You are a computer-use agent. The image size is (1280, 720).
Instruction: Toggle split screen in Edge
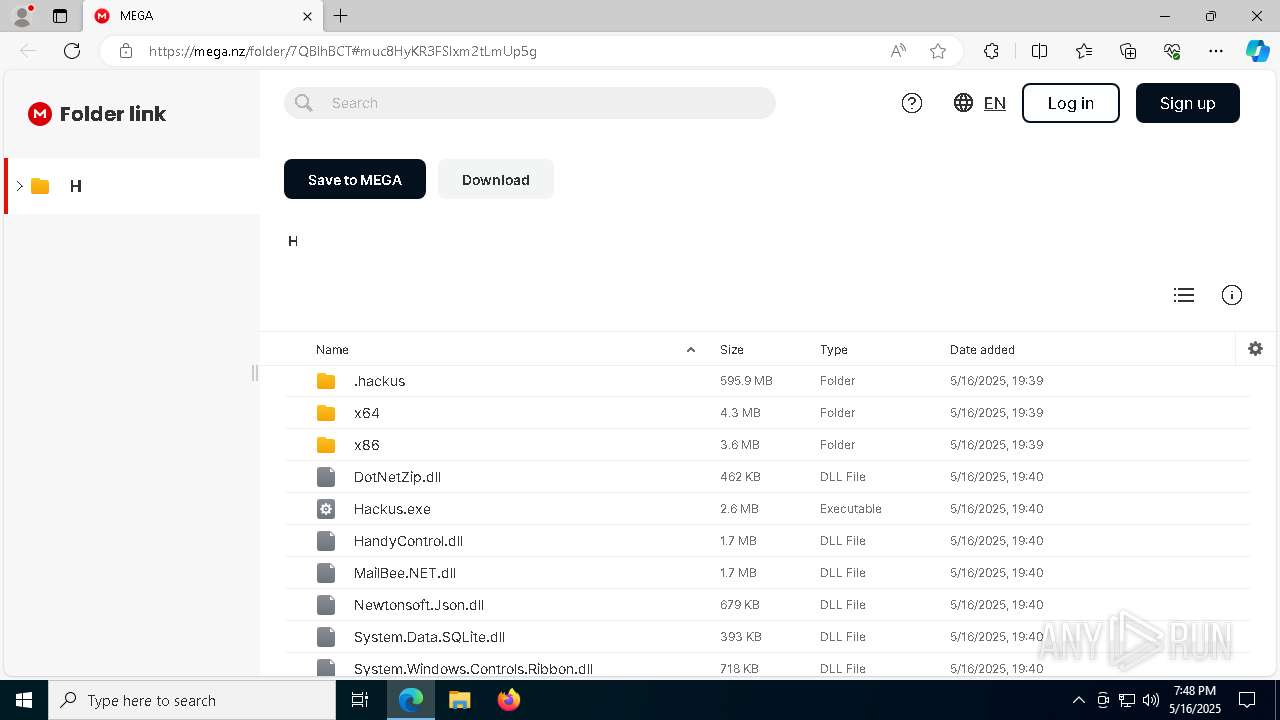1039,51
